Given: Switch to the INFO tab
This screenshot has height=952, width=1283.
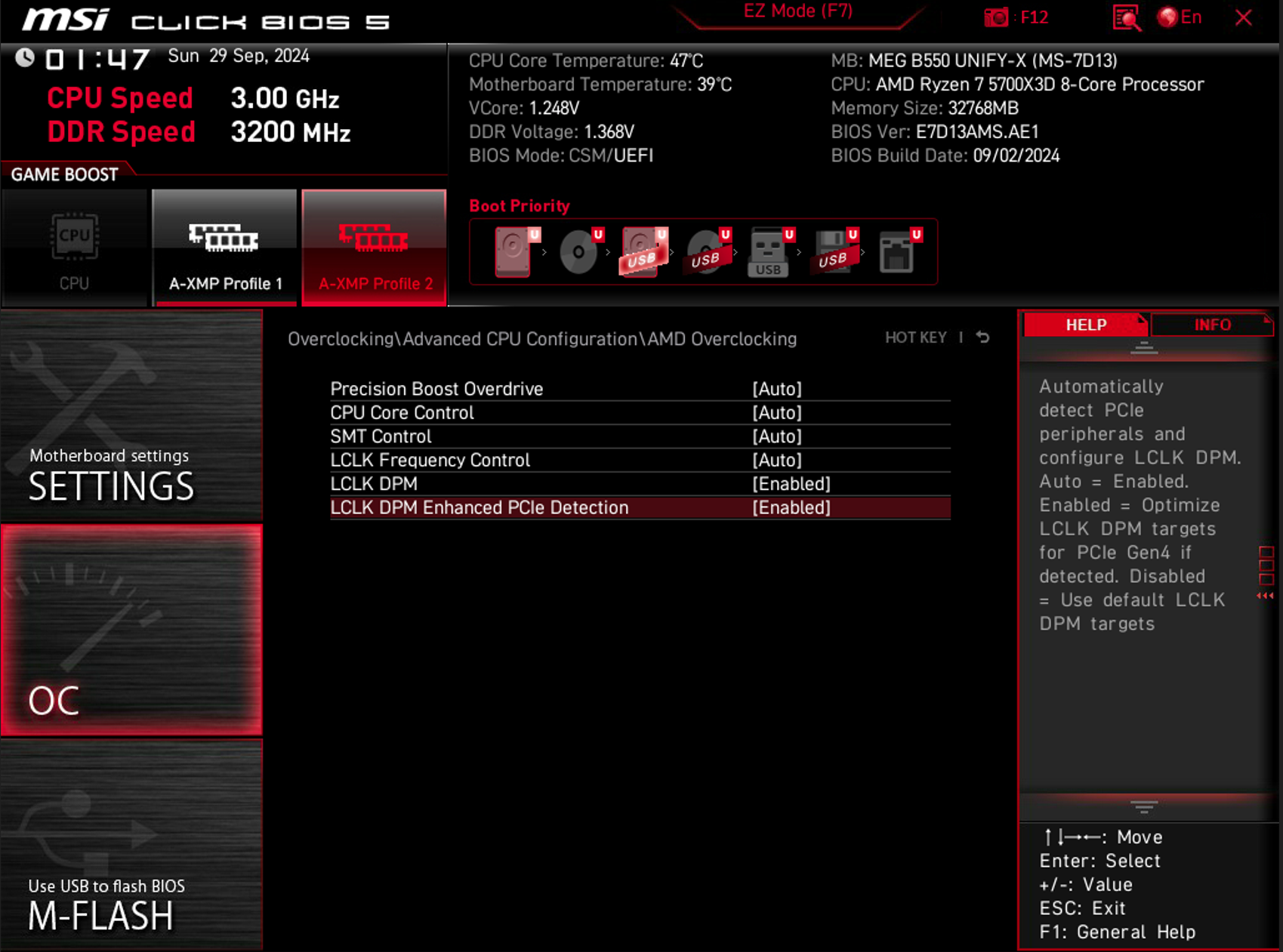Looking at the screenshot, I should pos(1211,325).
